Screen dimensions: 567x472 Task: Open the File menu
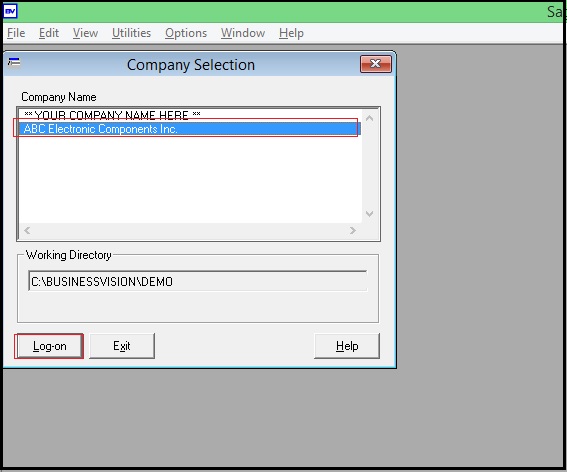tap(16, 33)
